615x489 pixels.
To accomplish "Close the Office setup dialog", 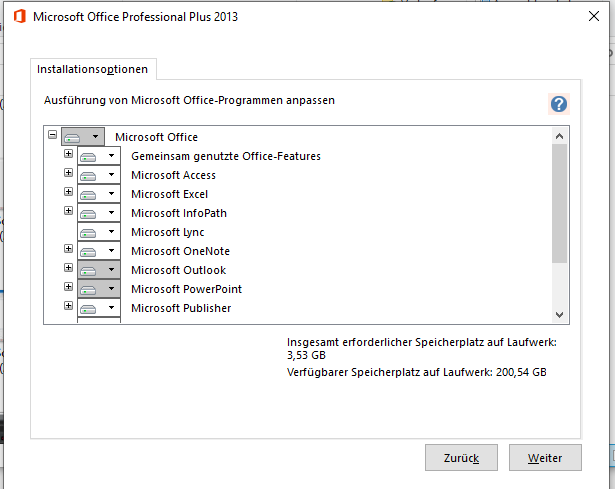I will click(x=594, y=16).
